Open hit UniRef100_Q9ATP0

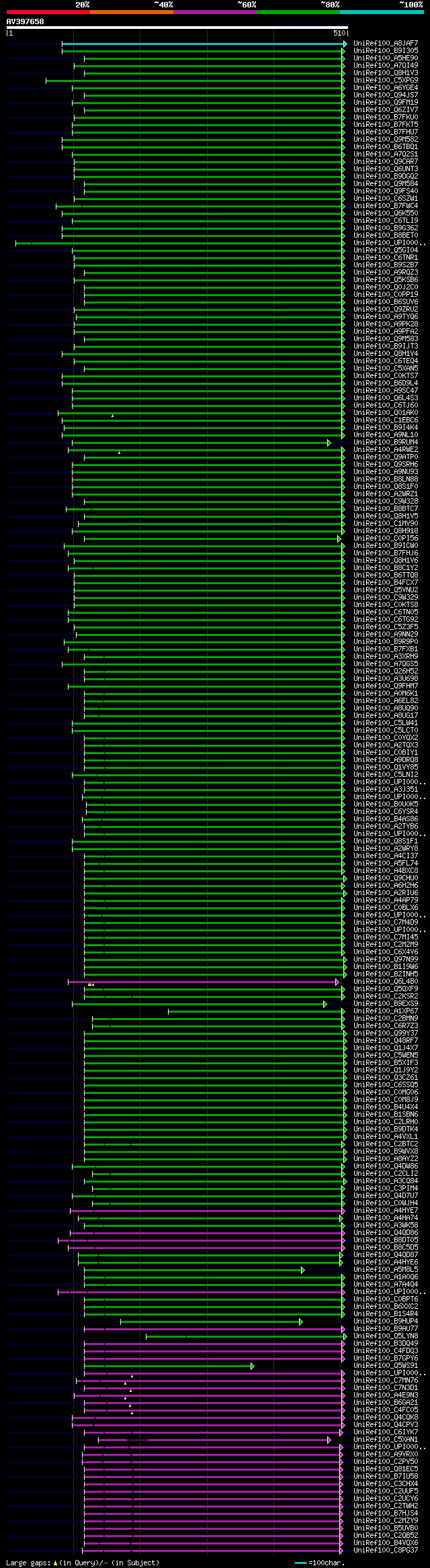coord(386,457)
